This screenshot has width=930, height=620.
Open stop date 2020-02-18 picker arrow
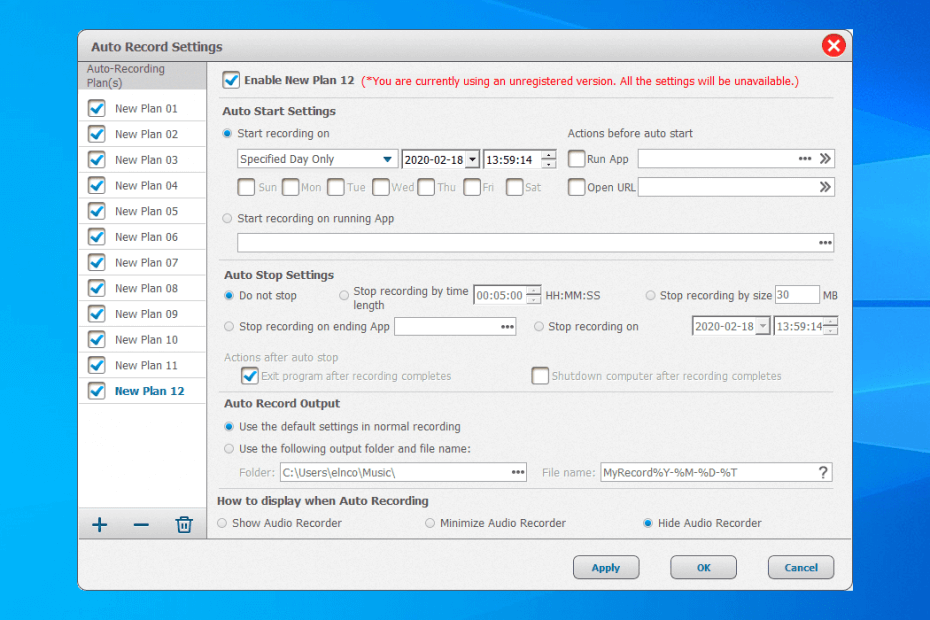763,326
